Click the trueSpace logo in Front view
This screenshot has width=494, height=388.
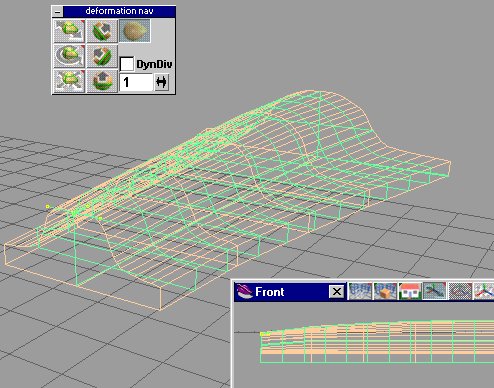click(x=244, y=292)
